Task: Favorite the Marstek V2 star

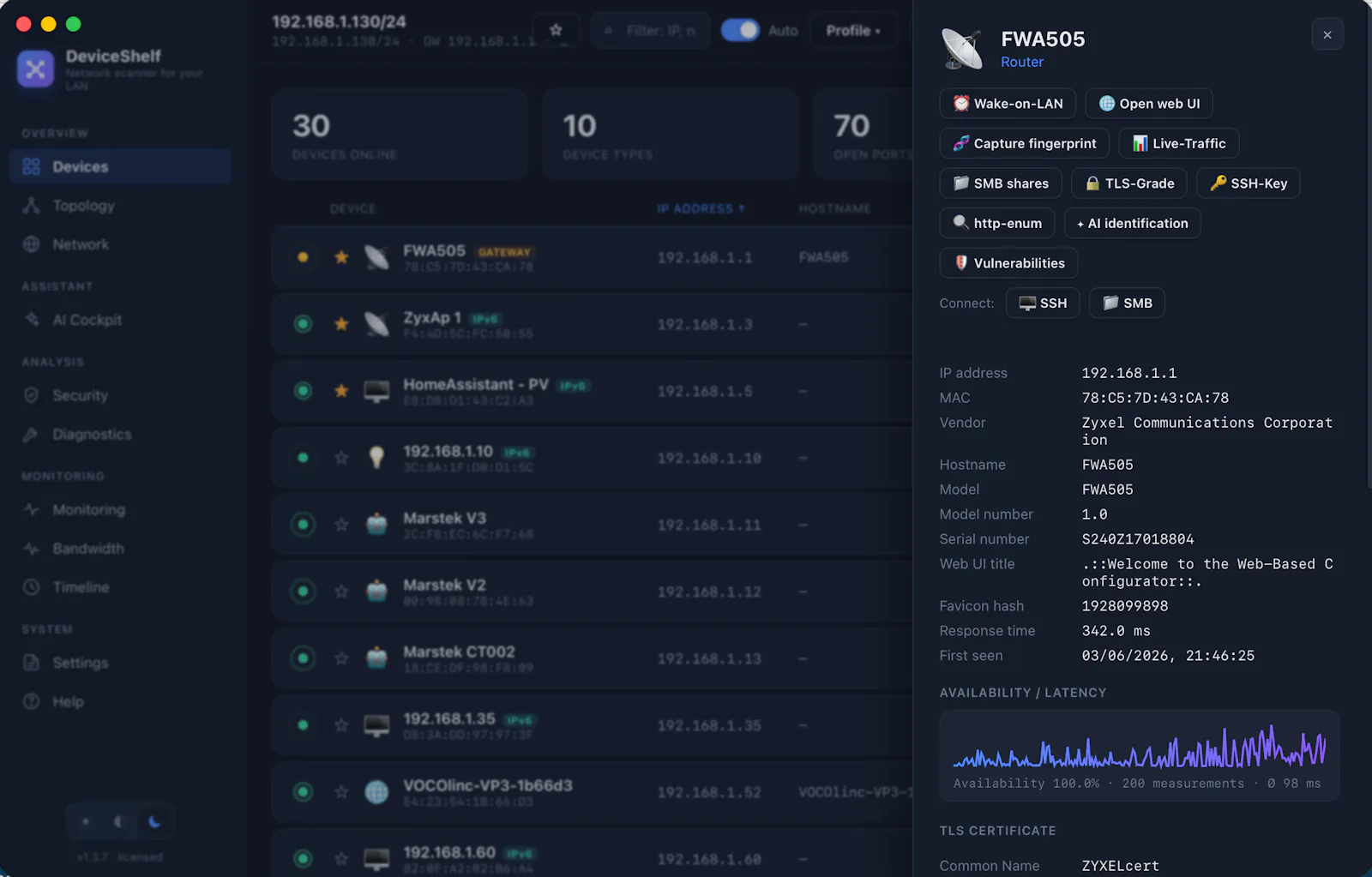Action: [x=341, y=591]
